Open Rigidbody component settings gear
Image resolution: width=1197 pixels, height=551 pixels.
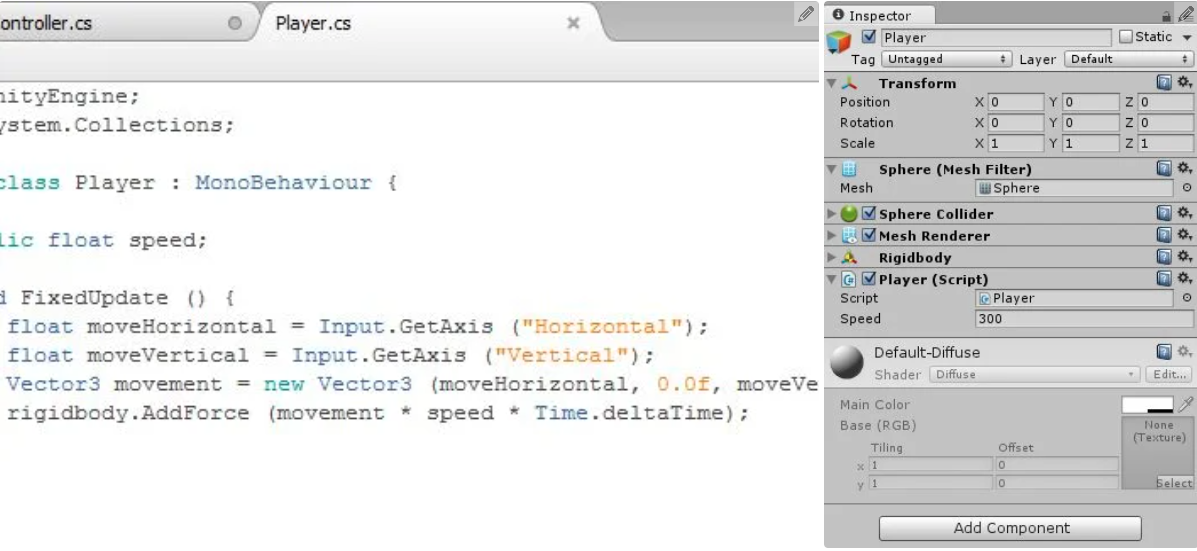pyautogui.click(x=1185, y=257)
